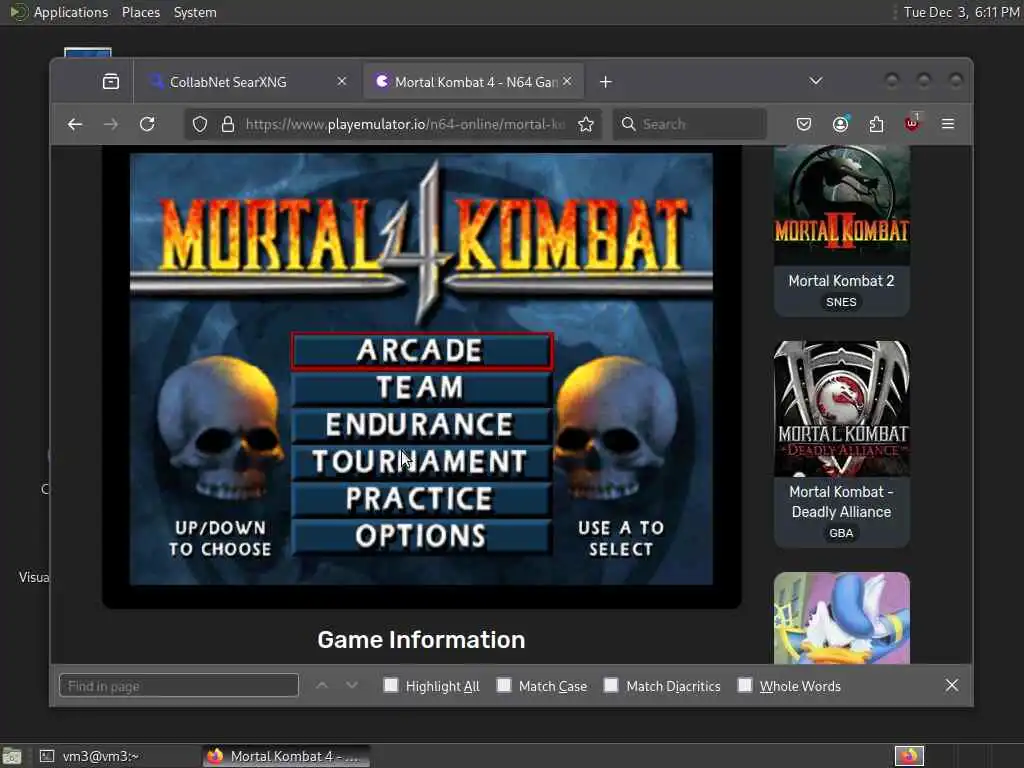Open the System menu
Image resolution: width=1024 pixels, height=768 pixels.
(195, 12)
